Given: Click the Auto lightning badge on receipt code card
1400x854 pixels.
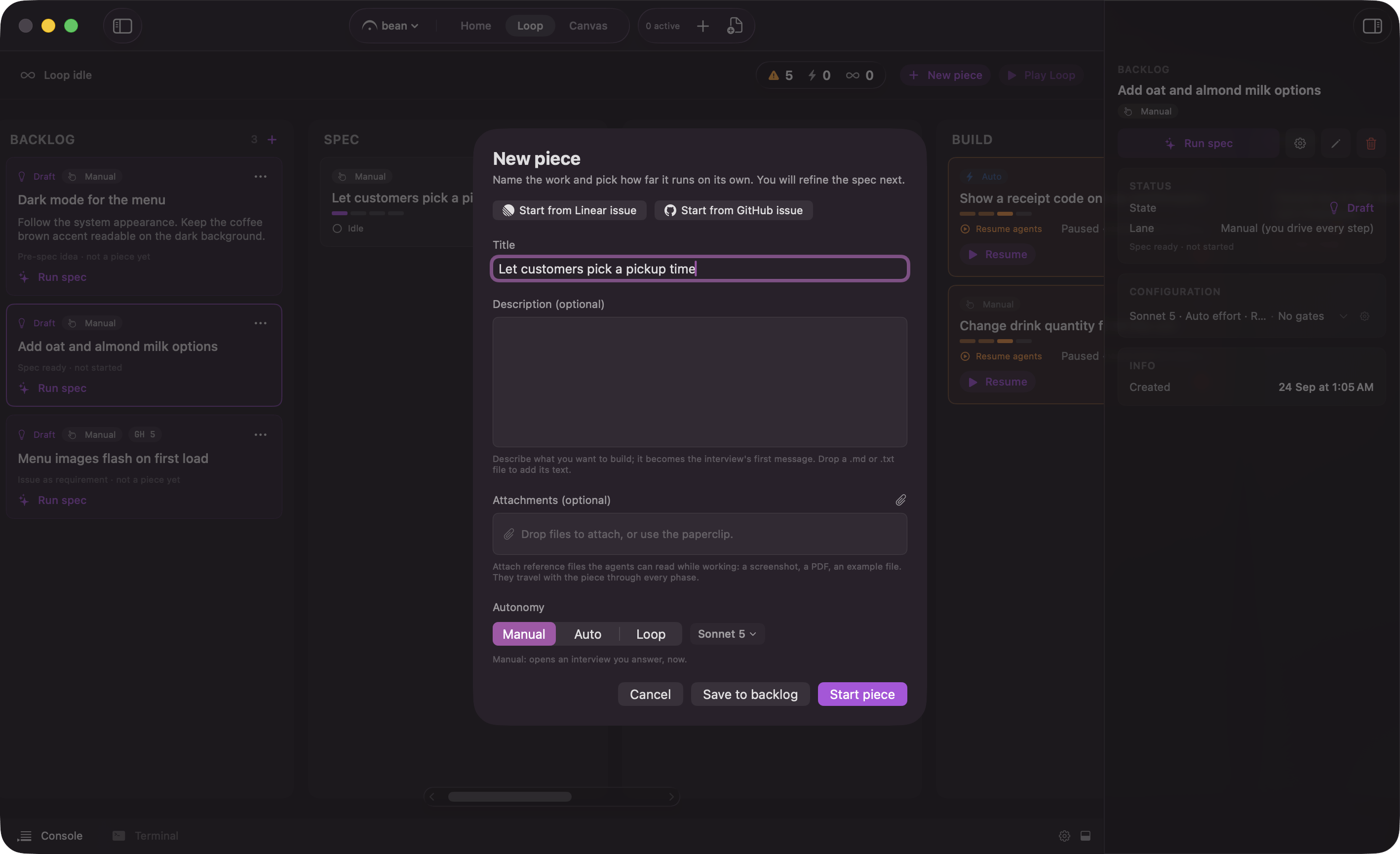Looking at the screenshot, I should (984, 177).
